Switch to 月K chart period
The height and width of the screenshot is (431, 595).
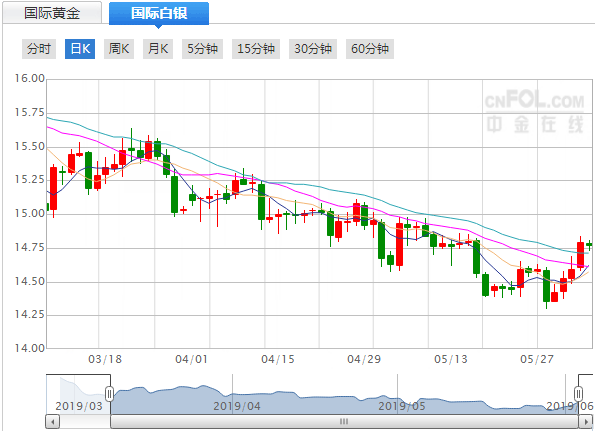[x=158, y=49]
